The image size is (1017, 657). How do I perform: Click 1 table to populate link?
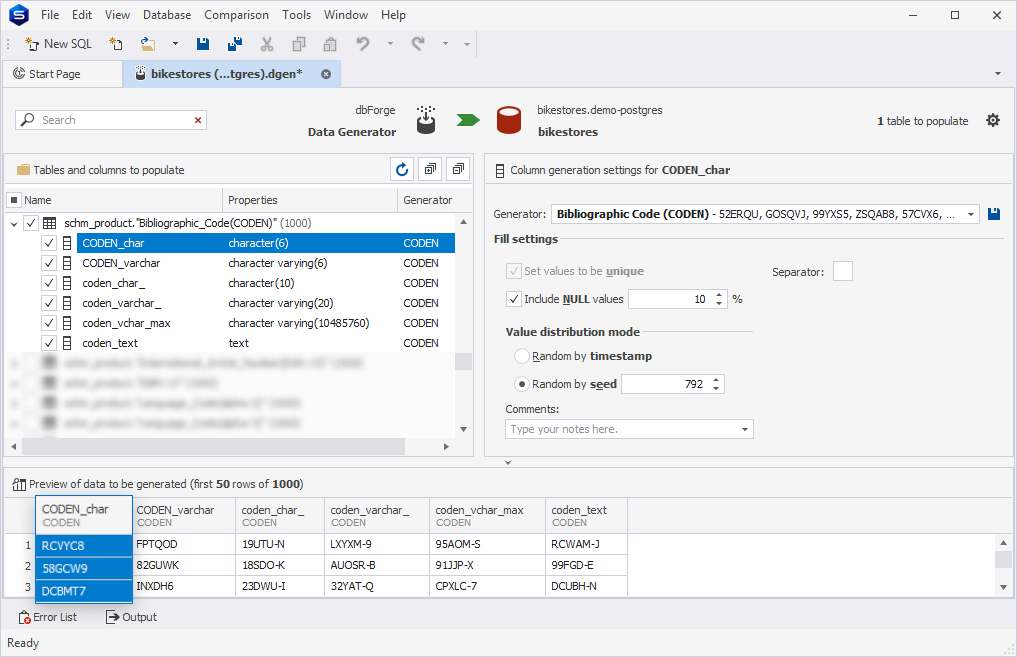pos(922,121)
